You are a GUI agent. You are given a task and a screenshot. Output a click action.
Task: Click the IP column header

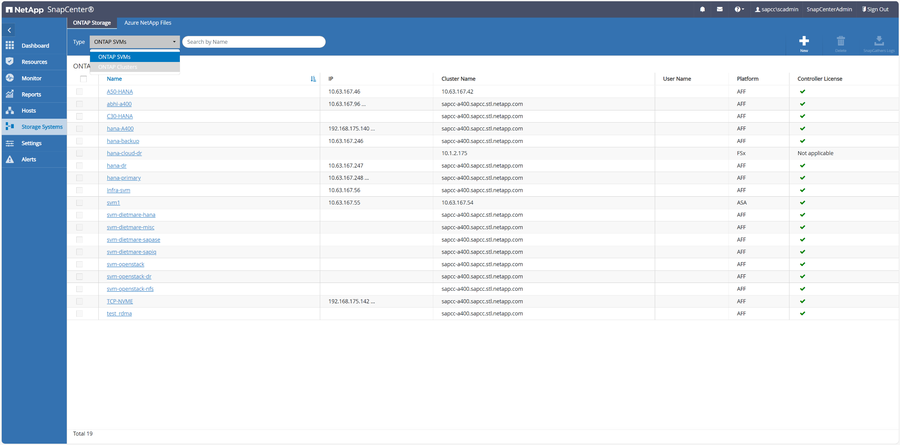tap(331, 79)
